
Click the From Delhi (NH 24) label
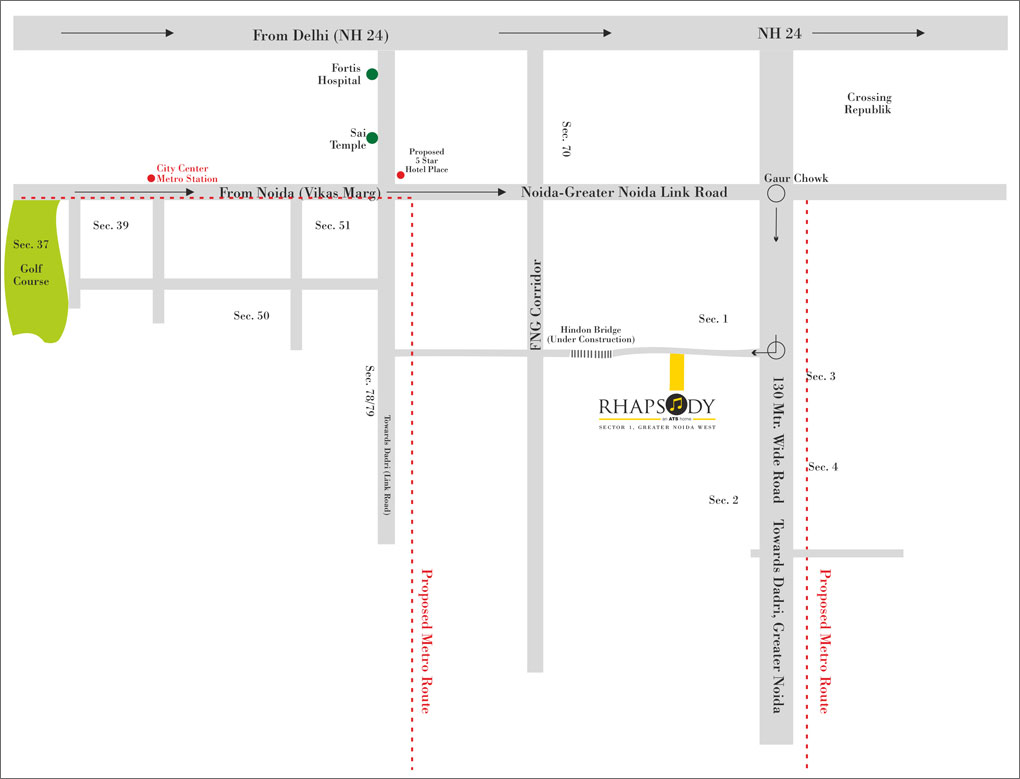[320, 36]
